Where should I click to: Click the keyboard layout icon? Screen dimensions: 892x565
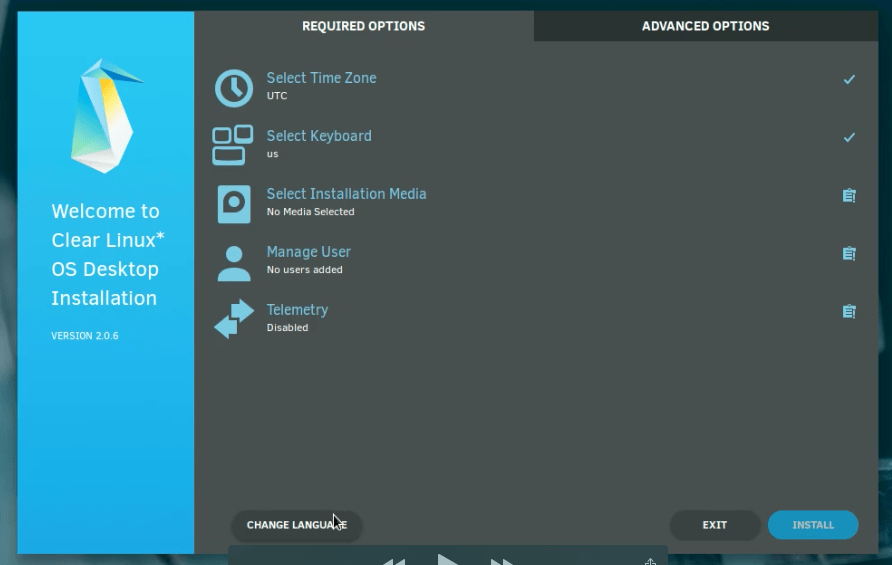[233, 145]
